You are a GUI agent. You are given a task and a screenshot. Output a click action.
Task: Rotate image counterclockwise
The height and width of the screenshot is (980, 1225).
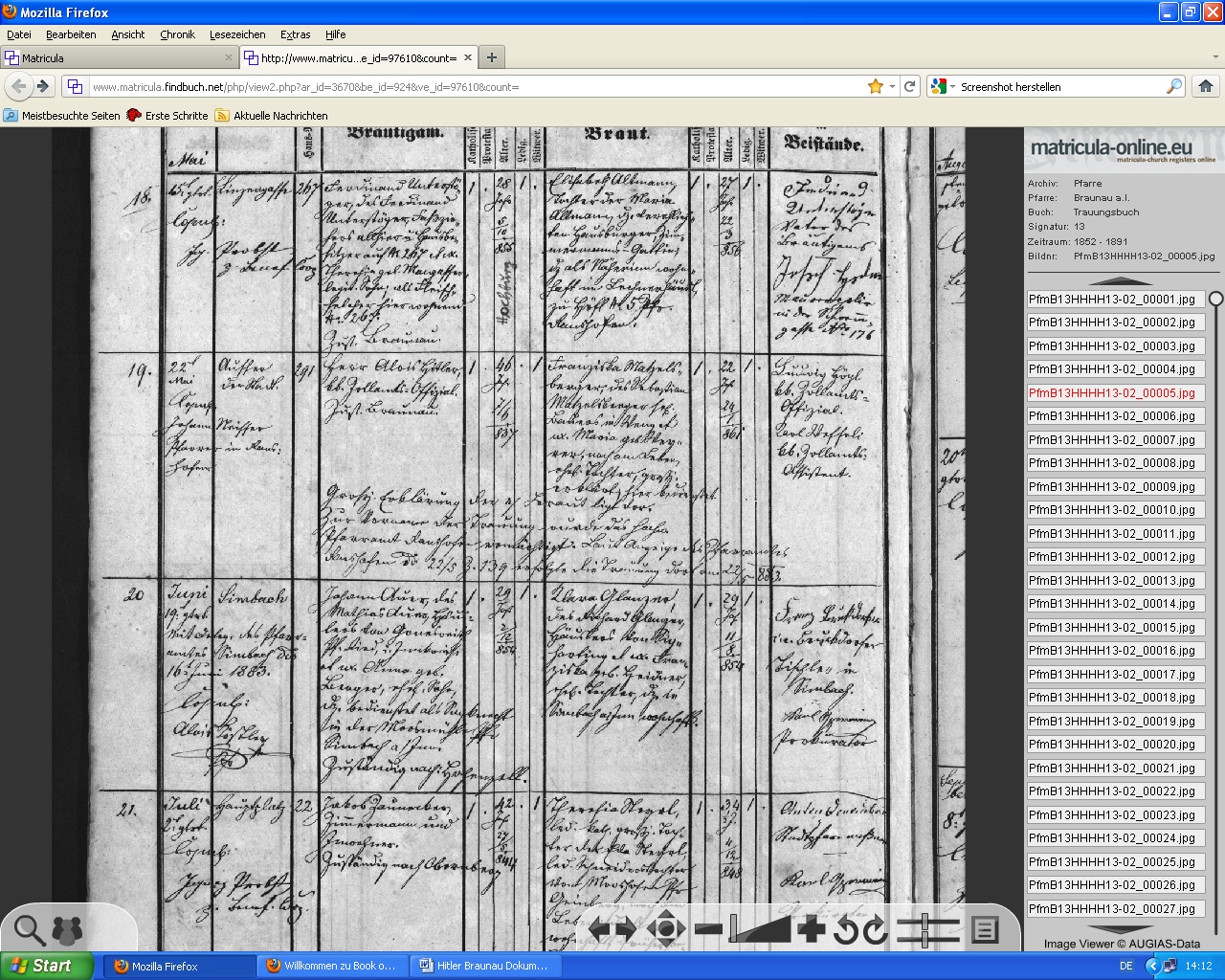(x=846, y=929)
